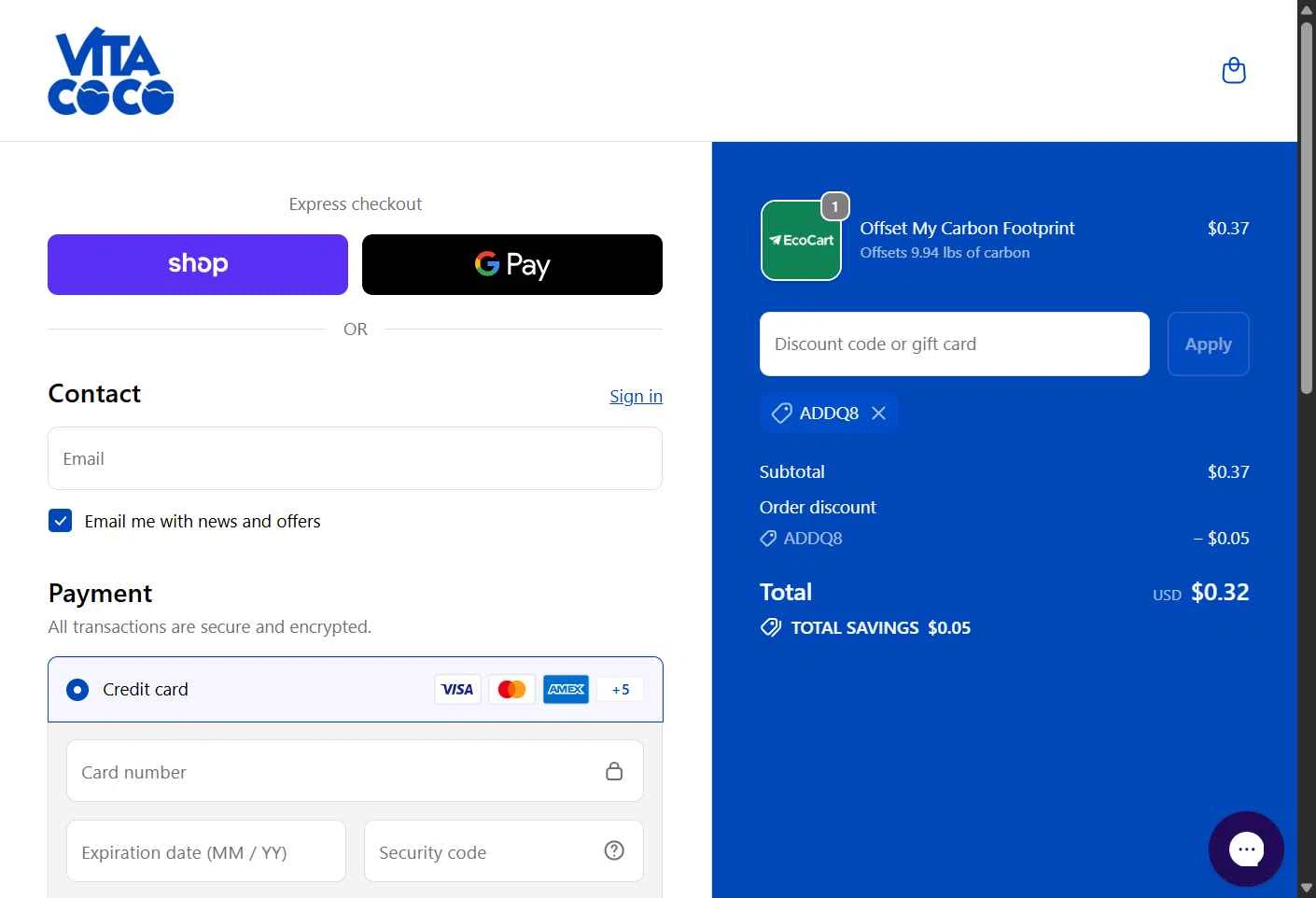Show the +5 more card types
Viewport: 1316px width, 898px height.
621,689
